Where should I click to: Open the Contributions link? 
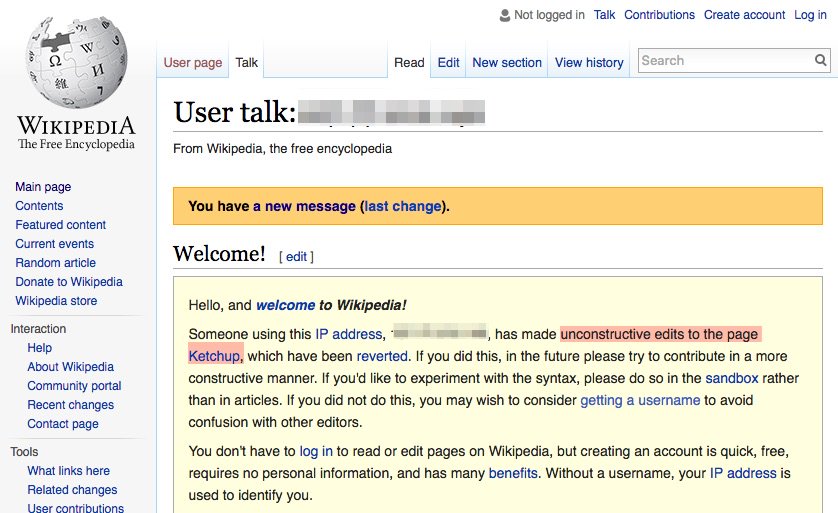point(659,15)
